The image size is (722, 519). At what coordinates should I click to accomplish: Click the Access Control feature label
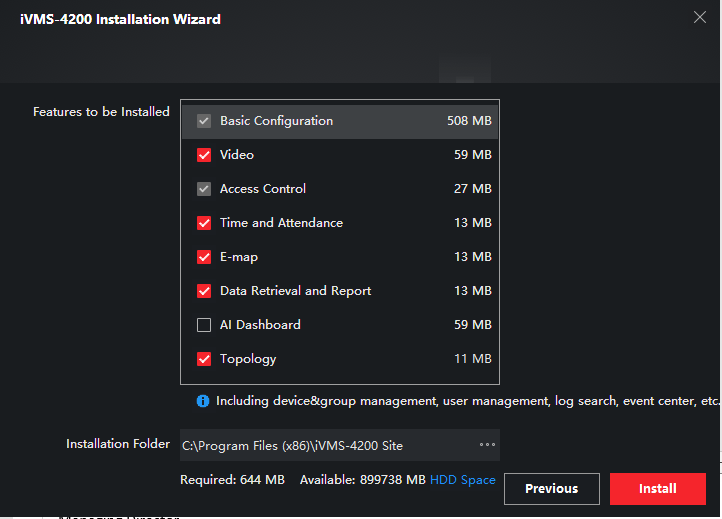[x=263, y=189]
